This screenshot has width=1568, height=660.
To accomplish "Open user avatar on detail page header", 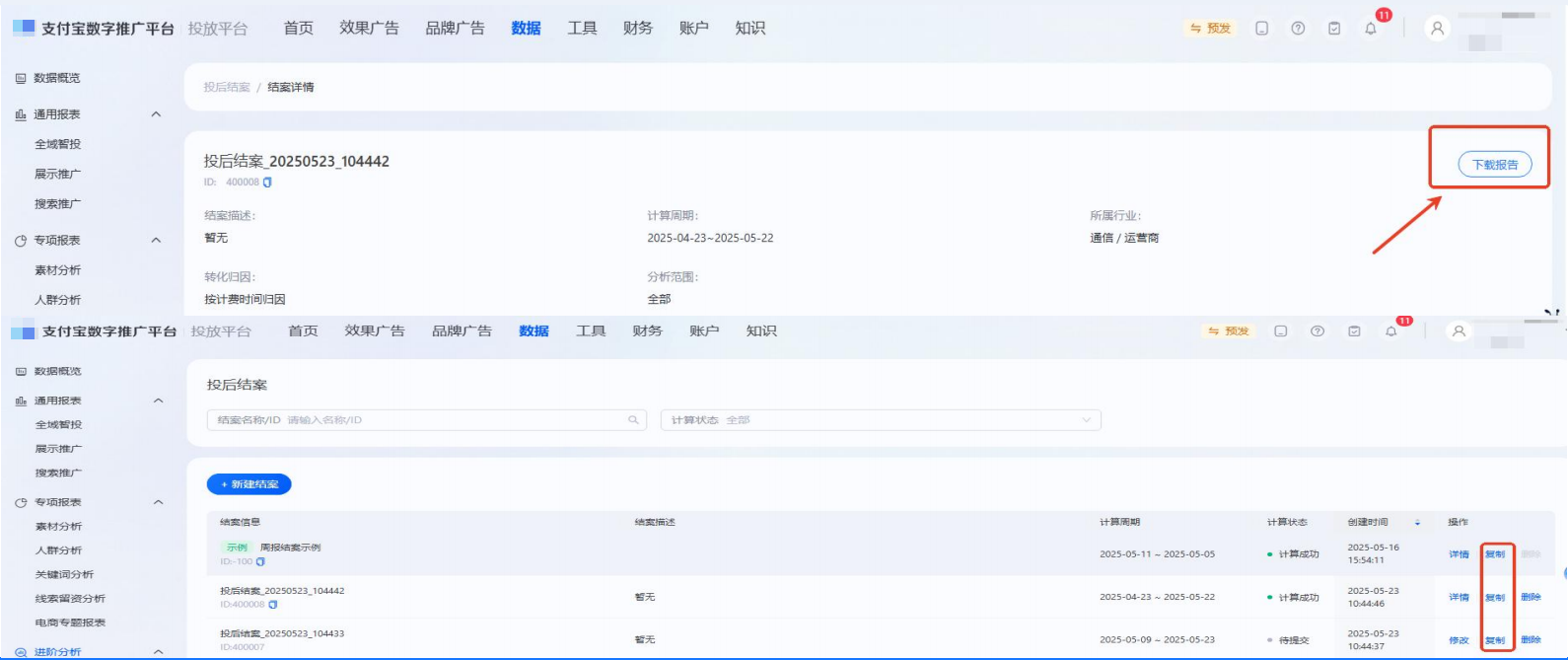I will (1437, 29).
